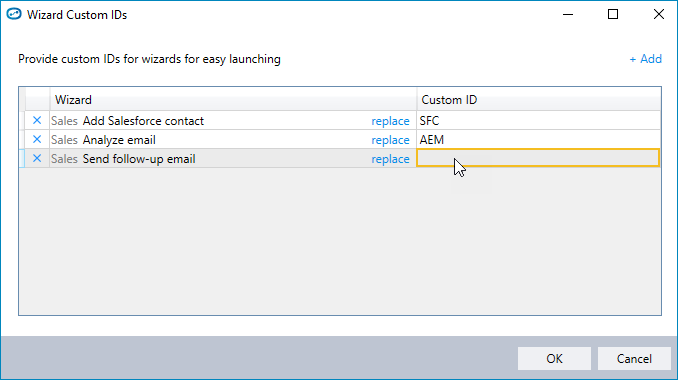Replace the Send follow-up email wizard
Image resolution: width=678 pixels, height=380 pixels.
390,159
